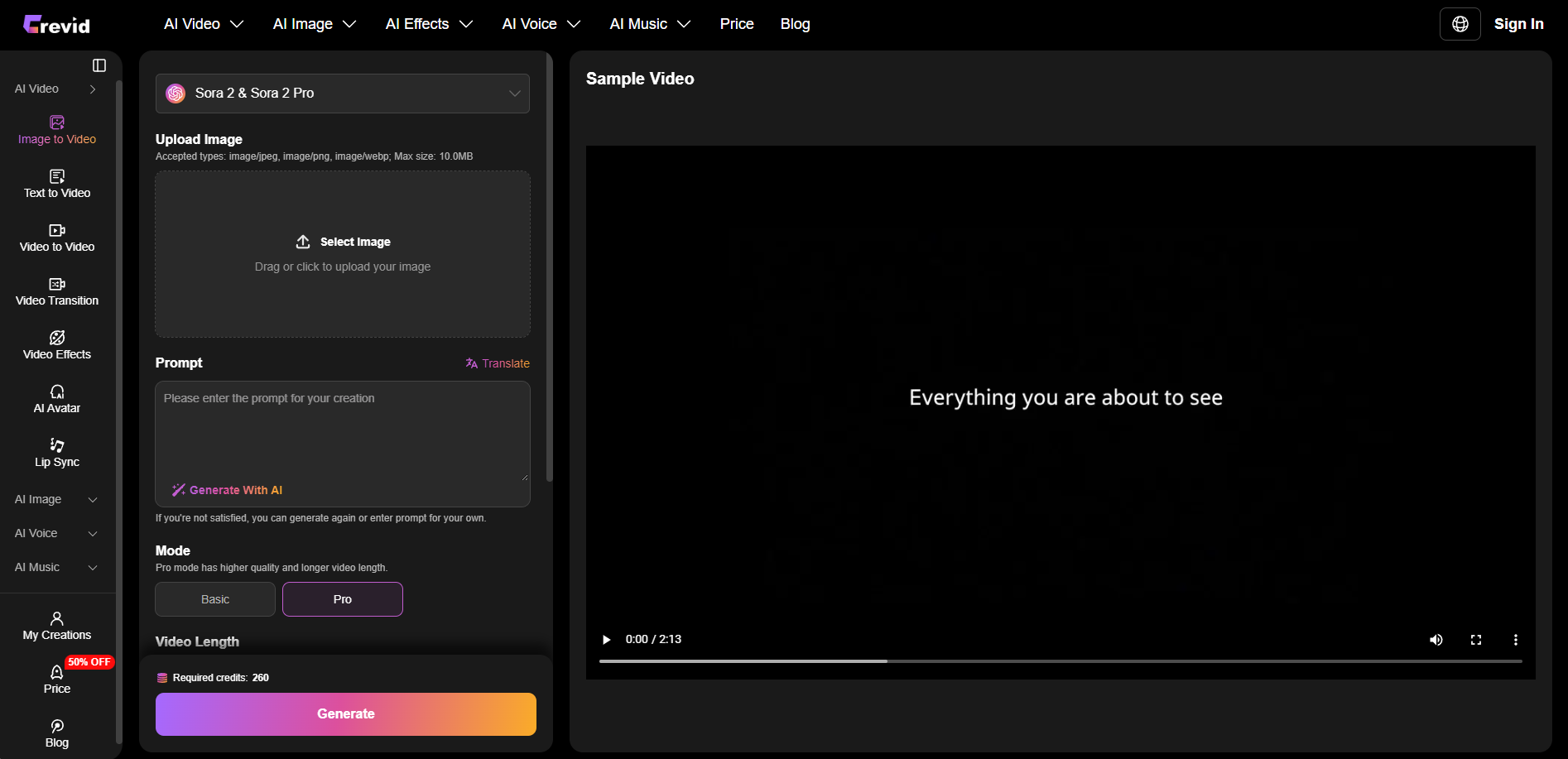Go to My Creations
1568x759 pixels.
[x=57, y=627]
